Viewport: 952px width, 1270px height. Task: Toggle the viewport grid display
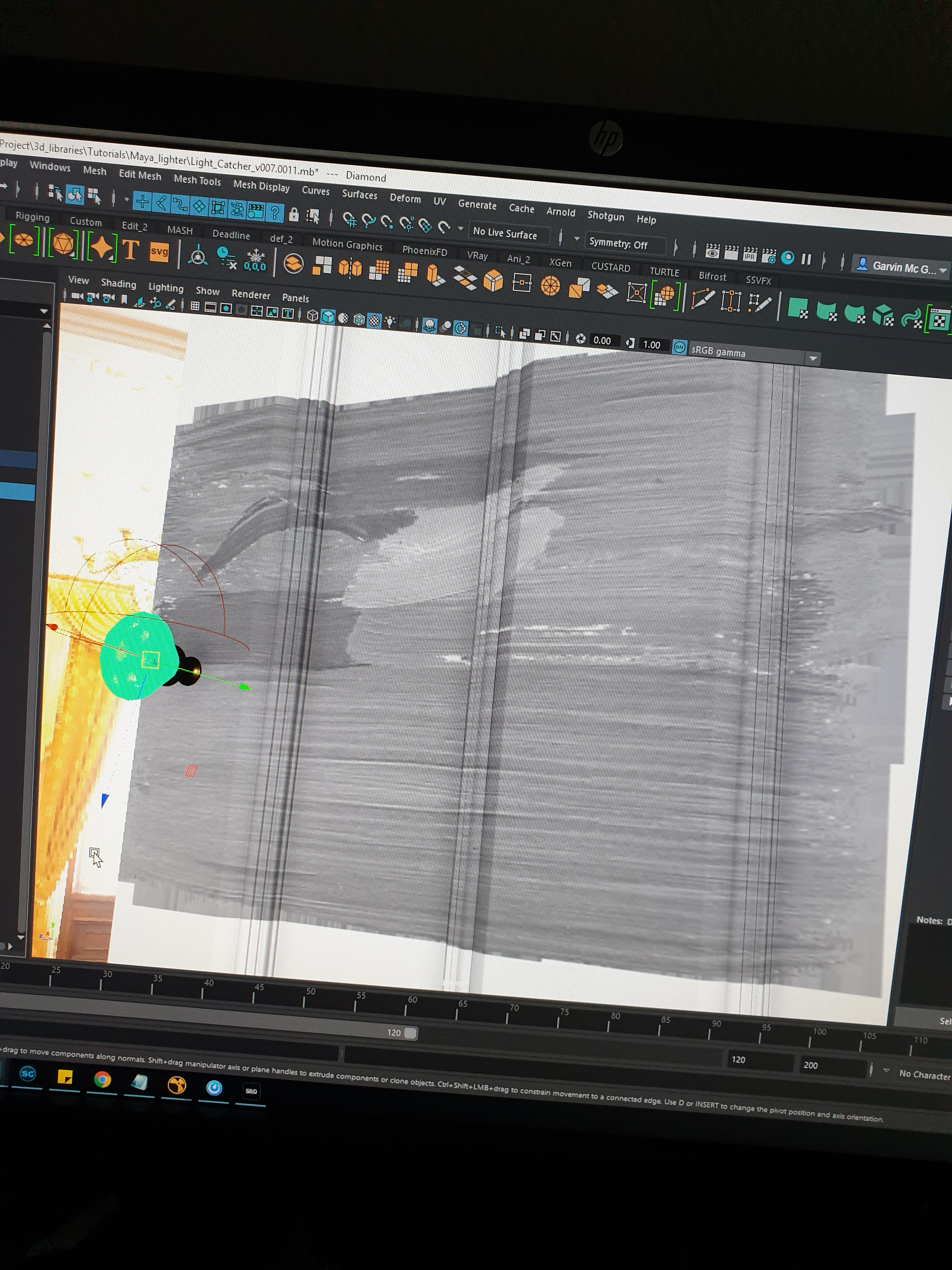click(x=195, y=306)
